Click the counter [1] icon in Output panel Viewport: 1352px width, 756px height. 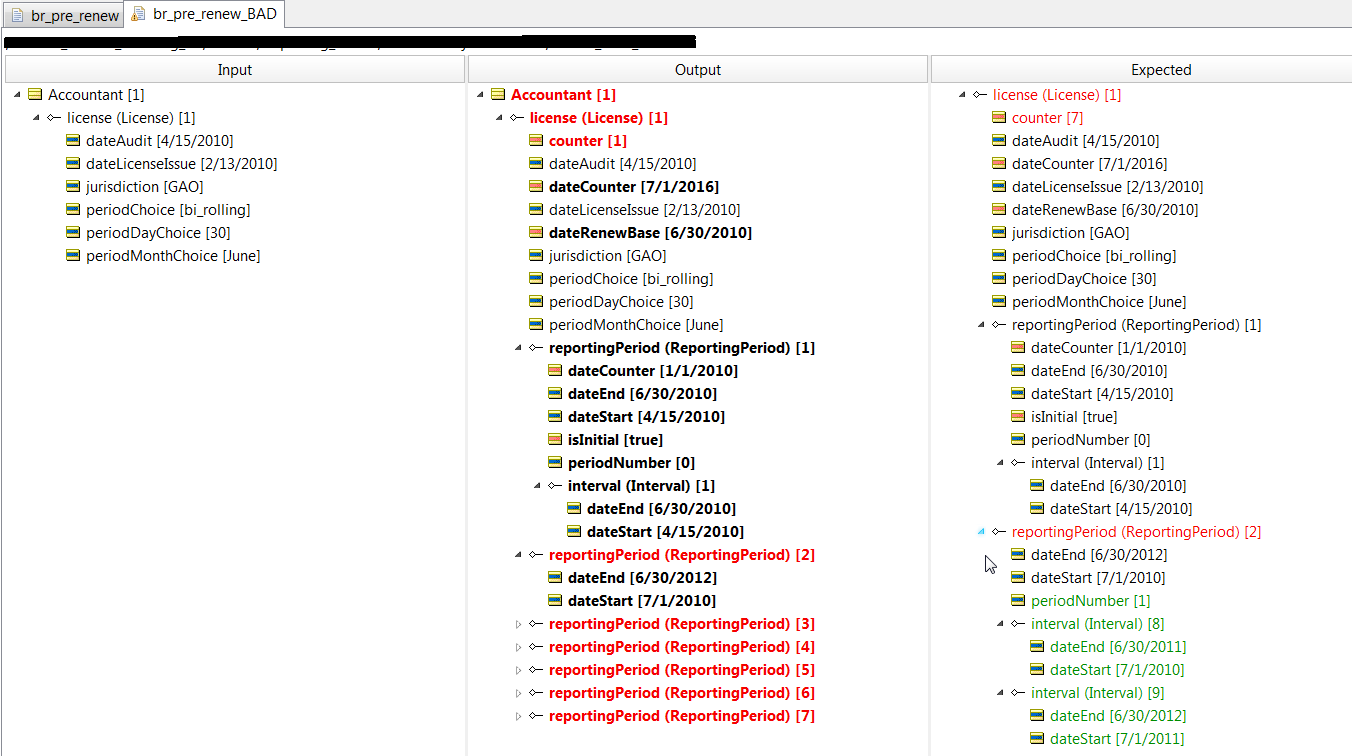(x=536, y=141)
